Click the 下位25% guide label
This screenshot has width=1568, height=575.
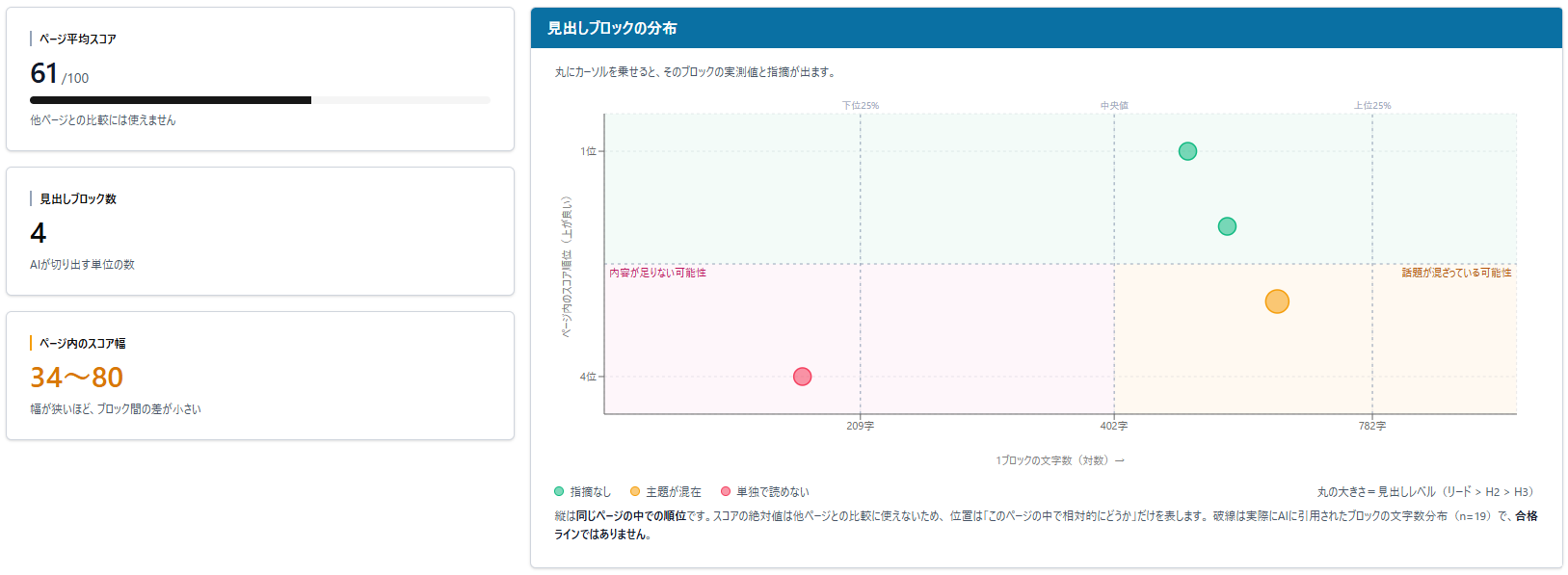click(x=861, y=106)
